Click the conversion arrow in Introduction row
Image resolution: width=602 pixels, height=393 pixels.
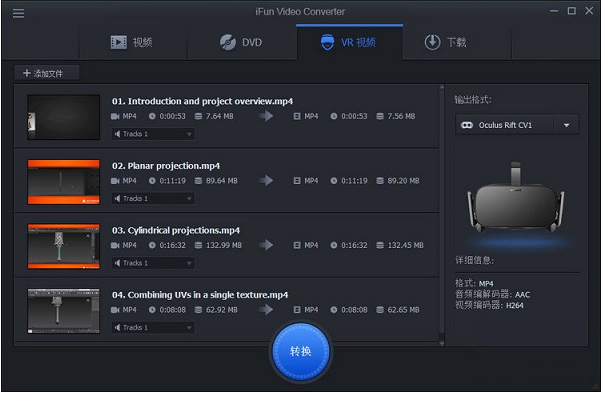266,116
